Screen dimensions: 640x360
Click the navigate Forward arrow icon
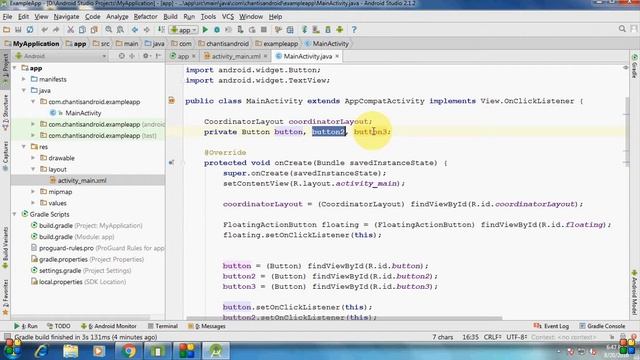click(x=147, y=29)
